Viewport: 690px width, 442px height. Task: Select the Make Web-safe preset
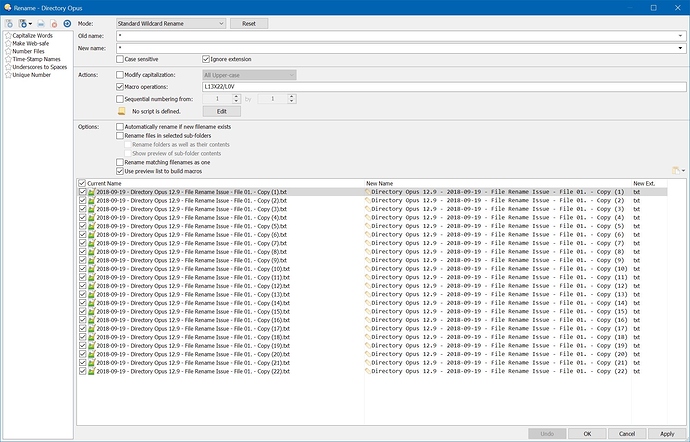coord(31,43)
